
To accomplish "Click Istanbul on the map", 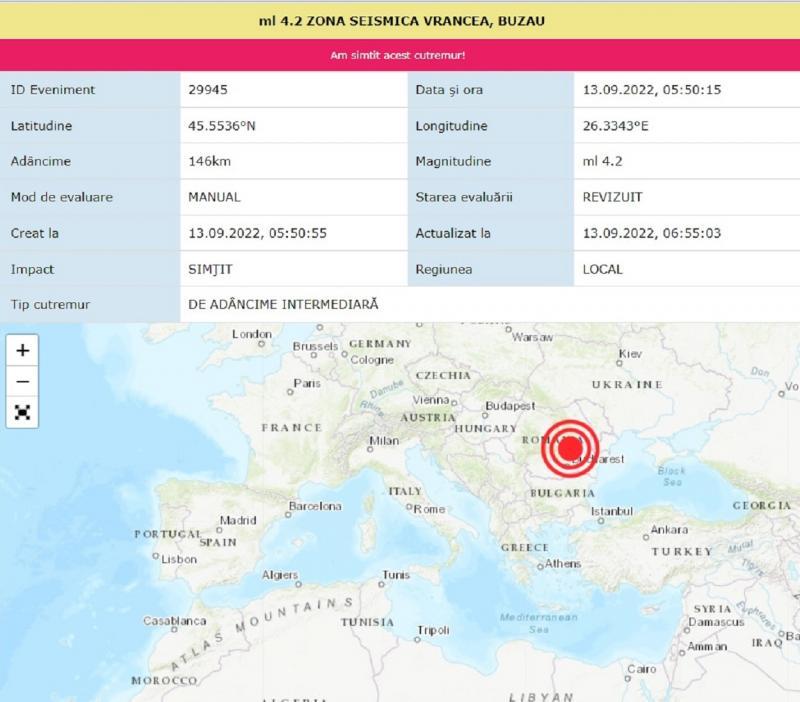I will [x=611, y=512].
